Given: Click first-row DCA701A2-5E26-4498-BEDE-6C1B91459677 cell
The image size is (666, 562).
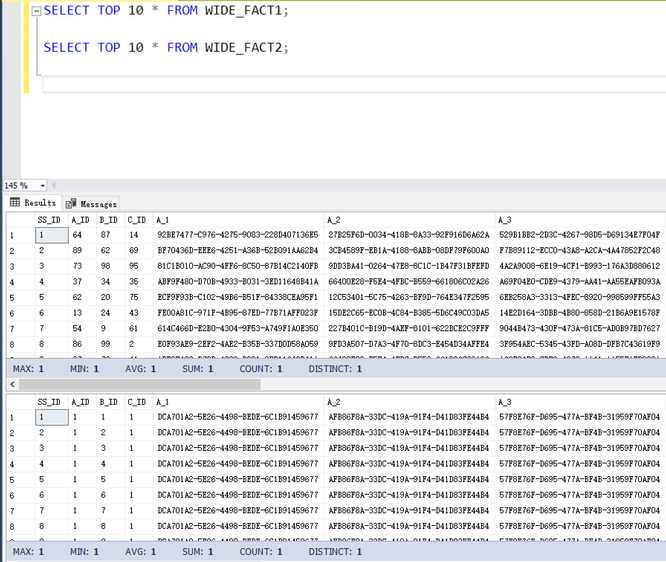Looking at the screenshot, I should [x=238, y=417].
